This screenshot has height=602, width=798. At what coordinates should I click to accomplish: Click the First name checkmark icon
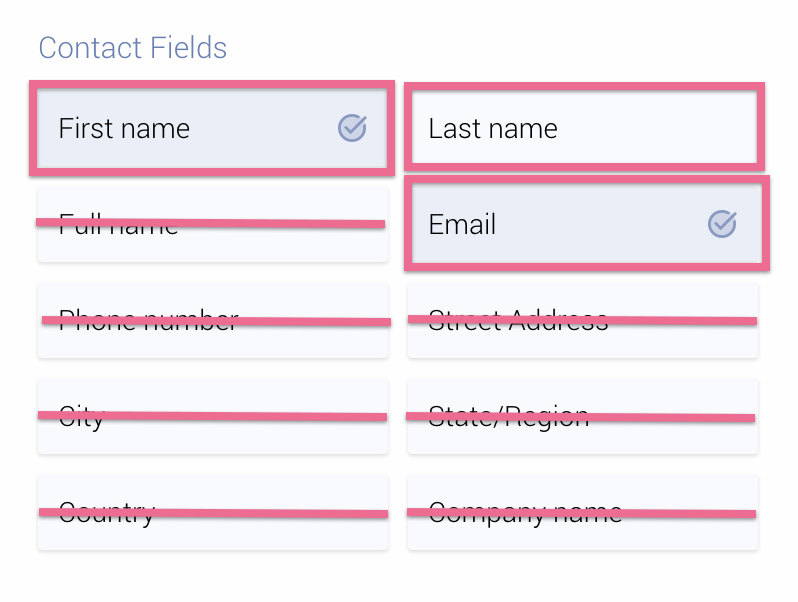tap(352, 127)
